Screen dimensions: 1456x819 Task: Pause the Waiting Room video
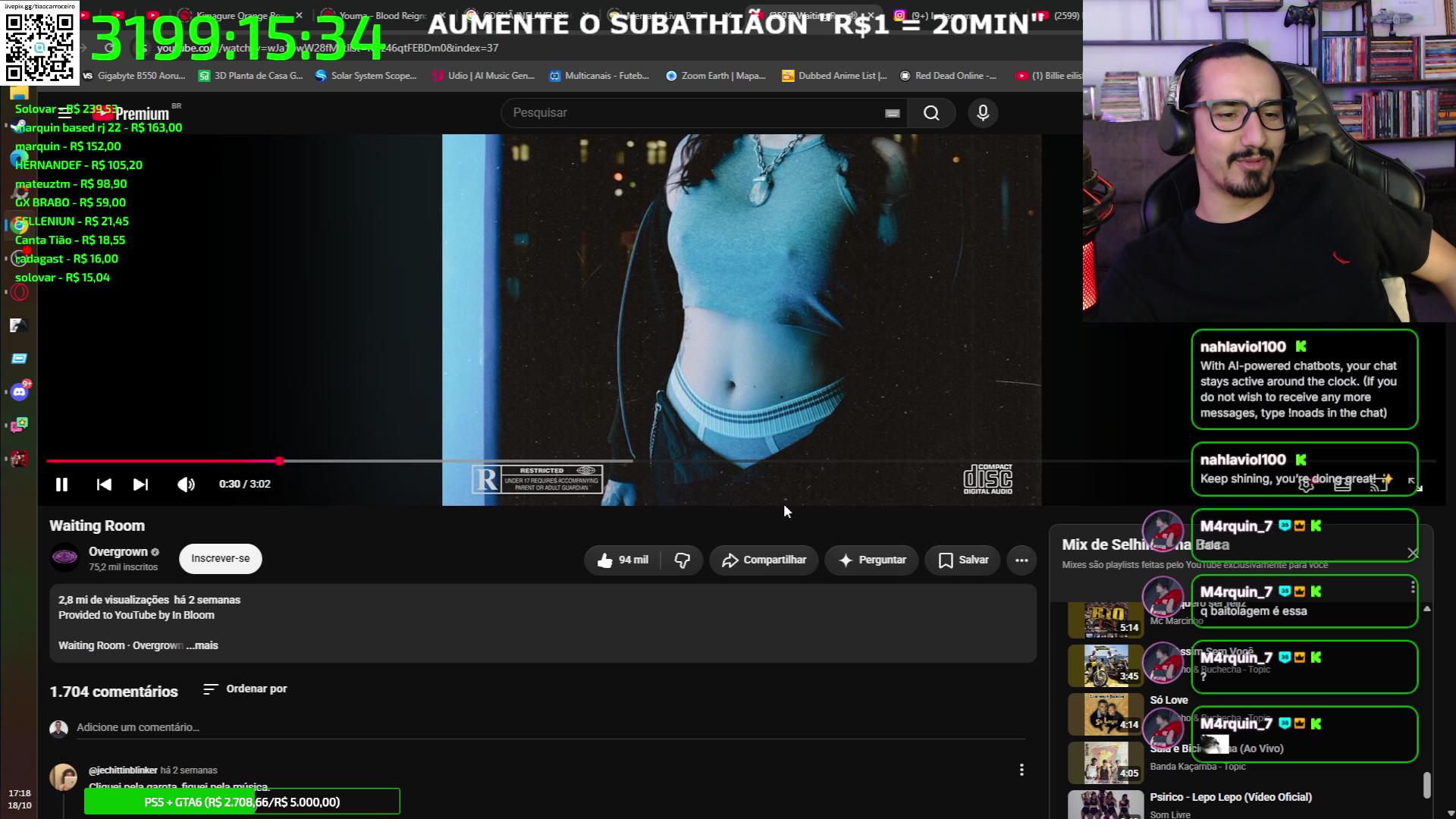click(61, 485)
